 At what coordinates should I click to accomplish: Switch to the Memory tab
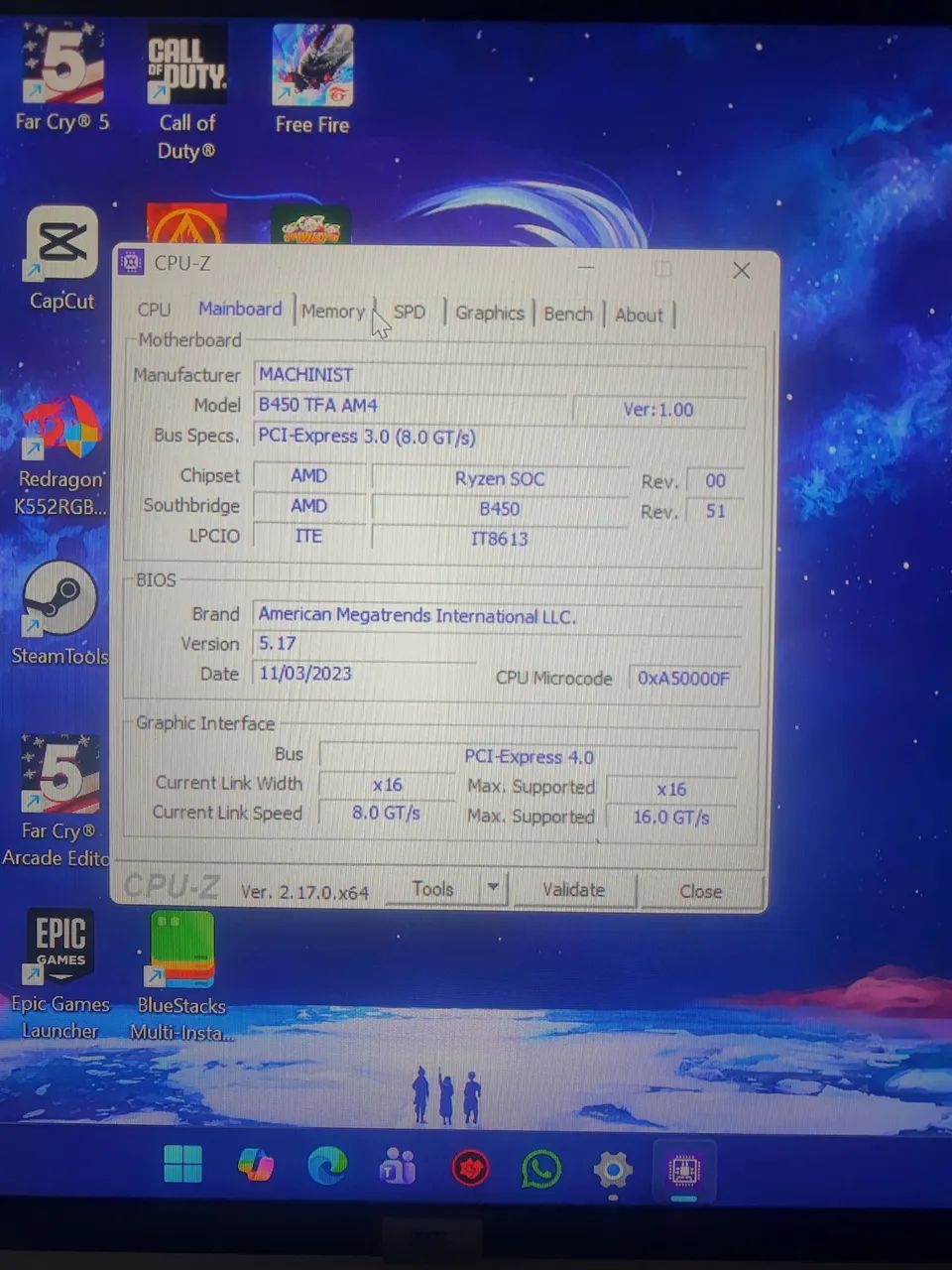(332, 312)
